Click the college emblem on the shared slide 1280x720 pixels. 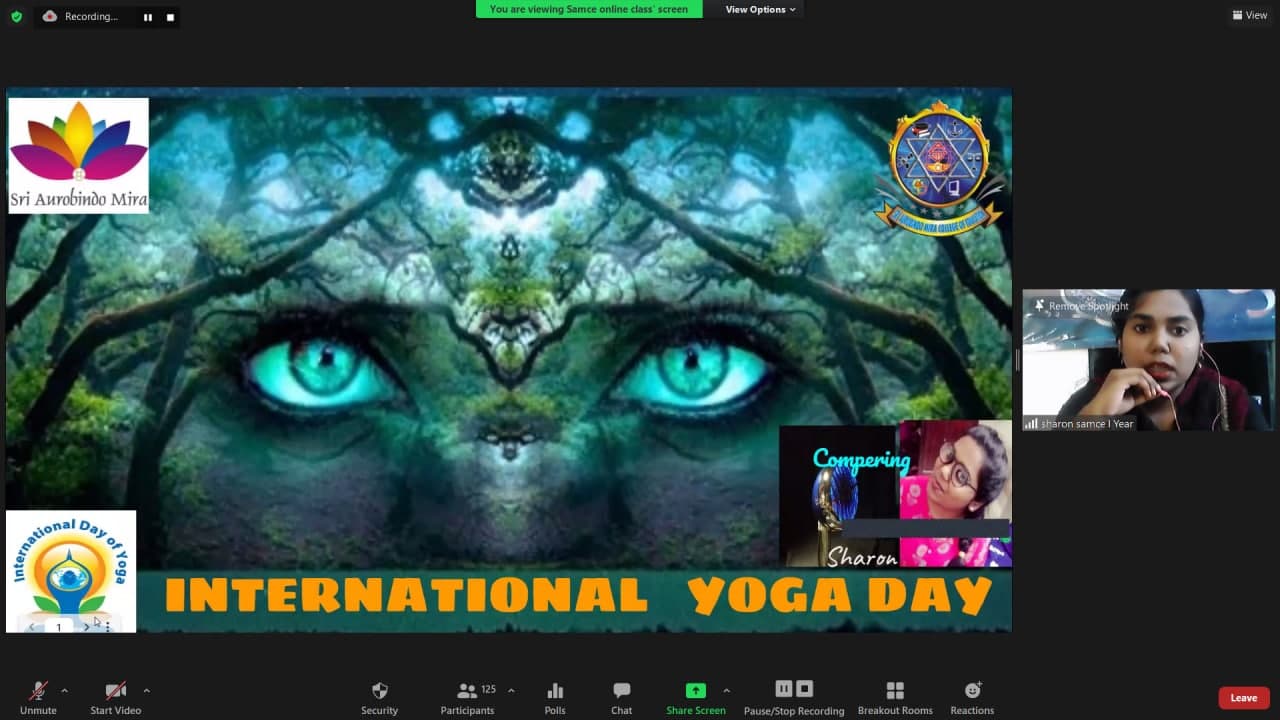click(x=939, y=167)
